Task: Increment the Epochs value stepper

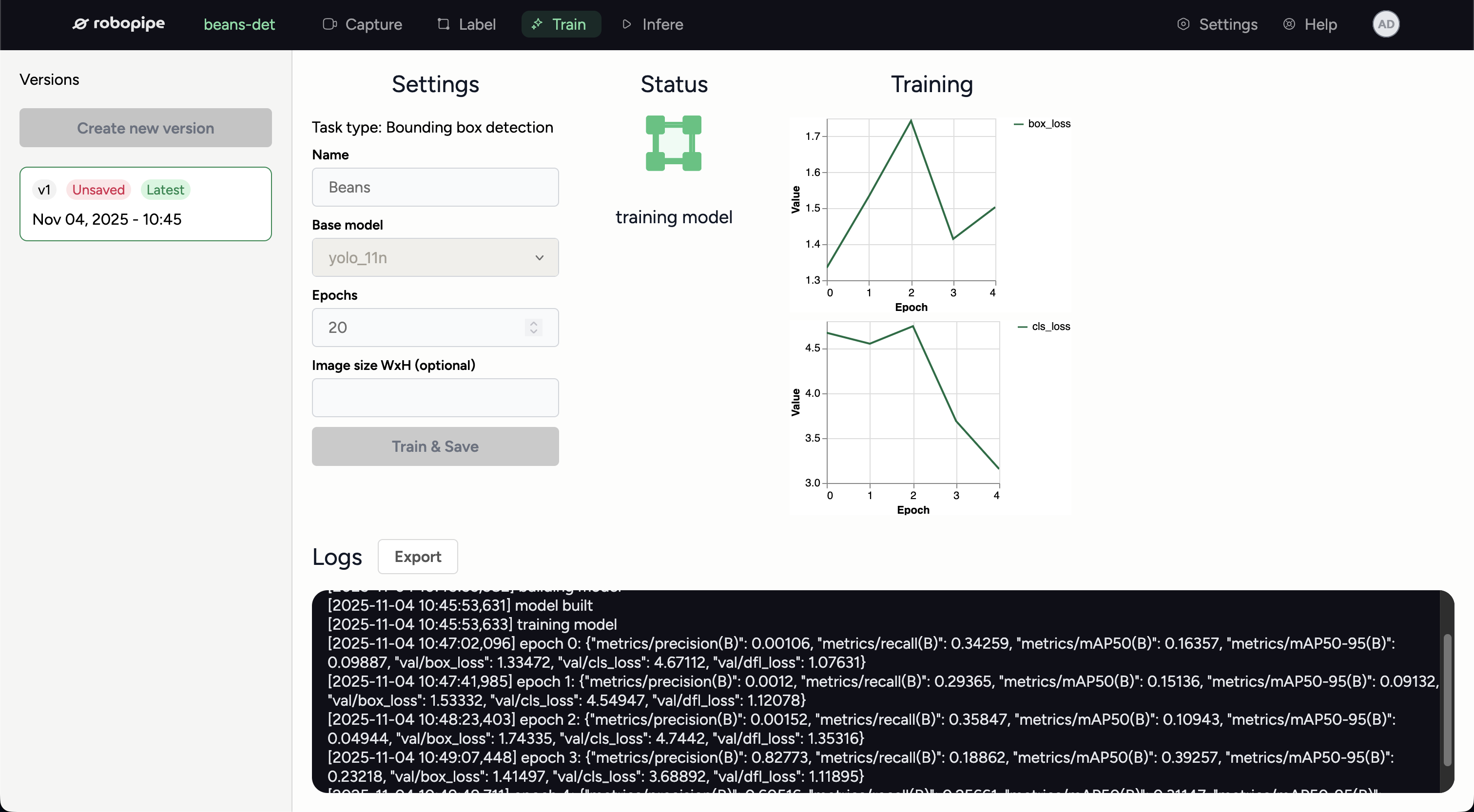Action: (x=533, y=323)
